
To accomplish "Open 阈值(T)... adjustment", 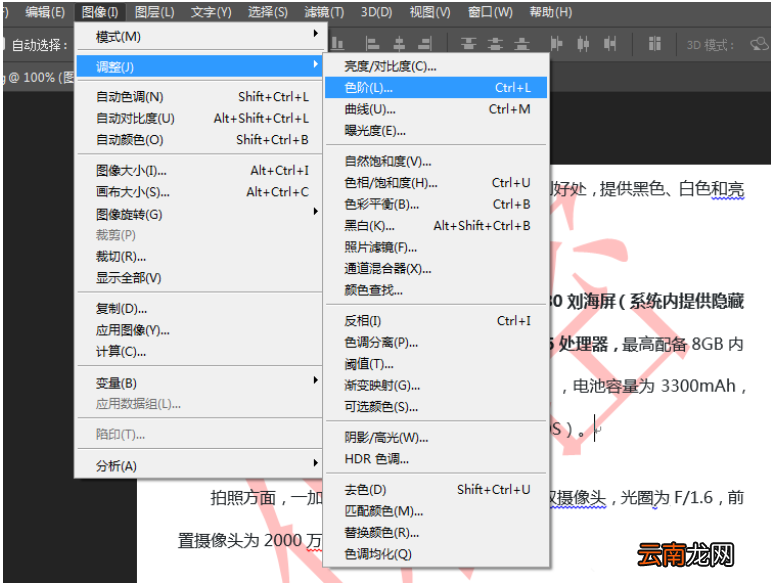I will (436, 364).
